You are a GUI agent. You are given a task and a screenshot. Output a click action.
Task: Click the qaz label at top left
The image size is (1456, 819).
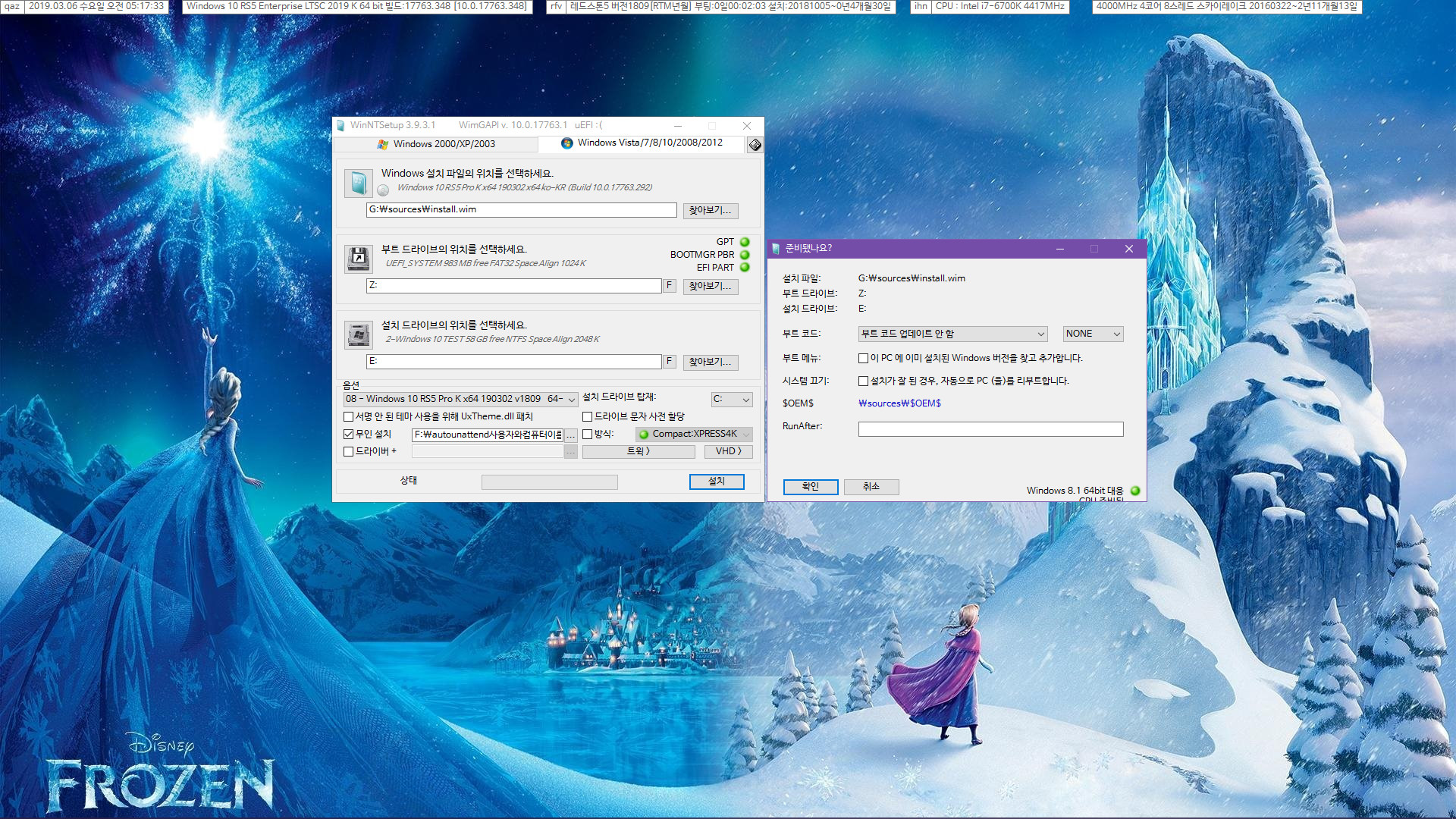[x=12, y=6]
